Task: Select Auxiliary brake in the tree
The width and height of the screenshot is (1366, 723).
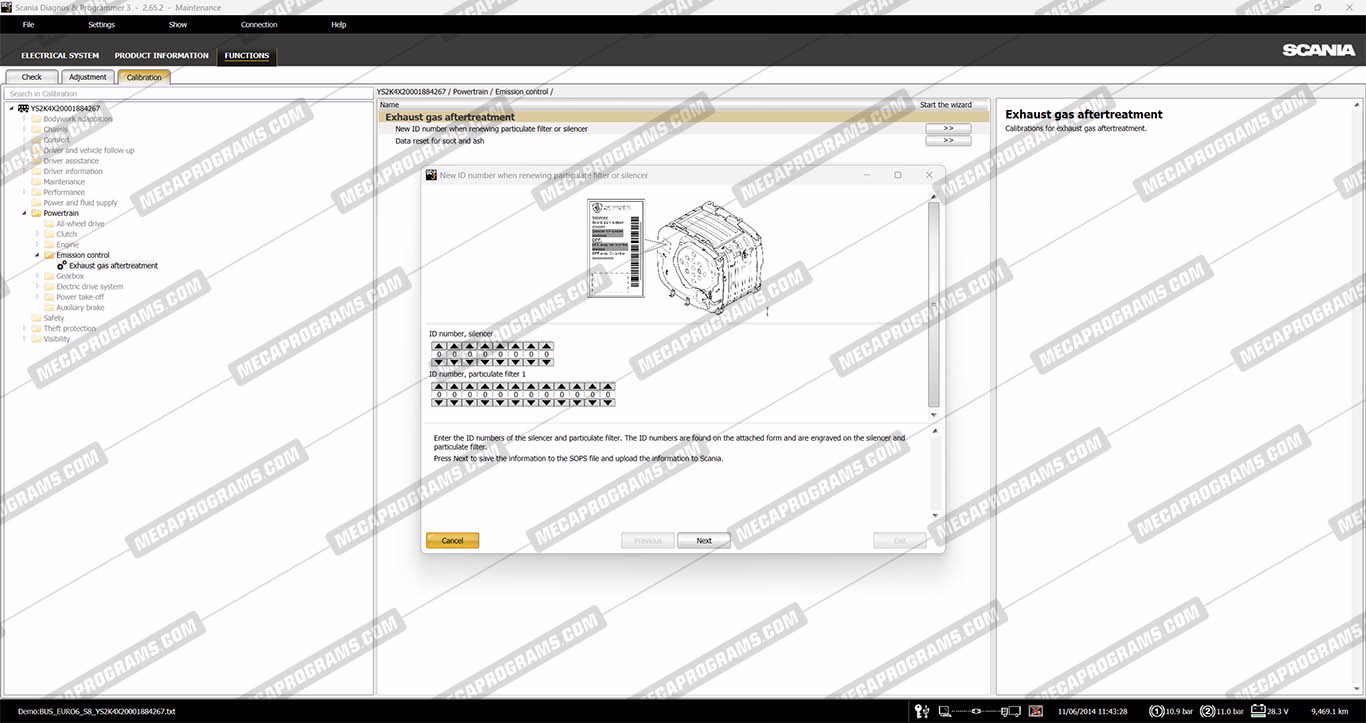Action: point(80,308)
